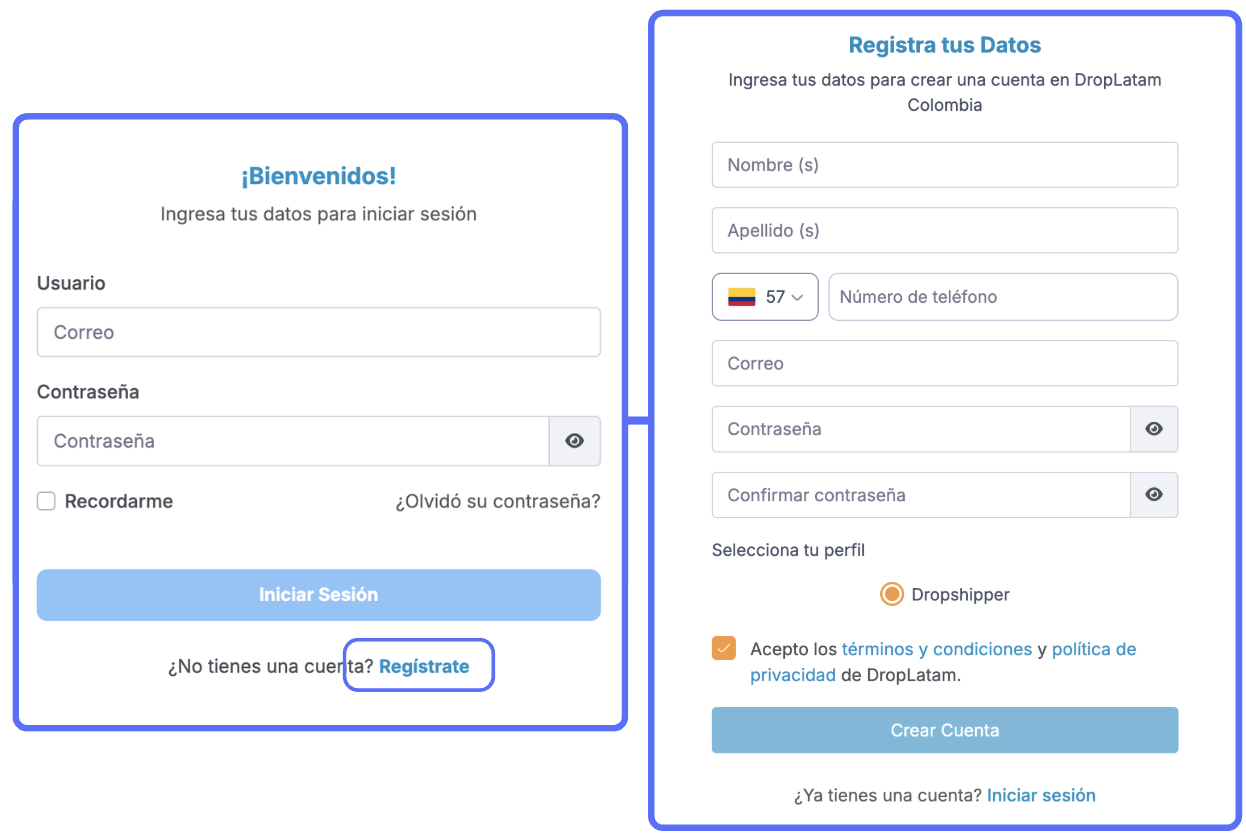
Task: Focus the Número de teléfono field
Action: 1002,297
